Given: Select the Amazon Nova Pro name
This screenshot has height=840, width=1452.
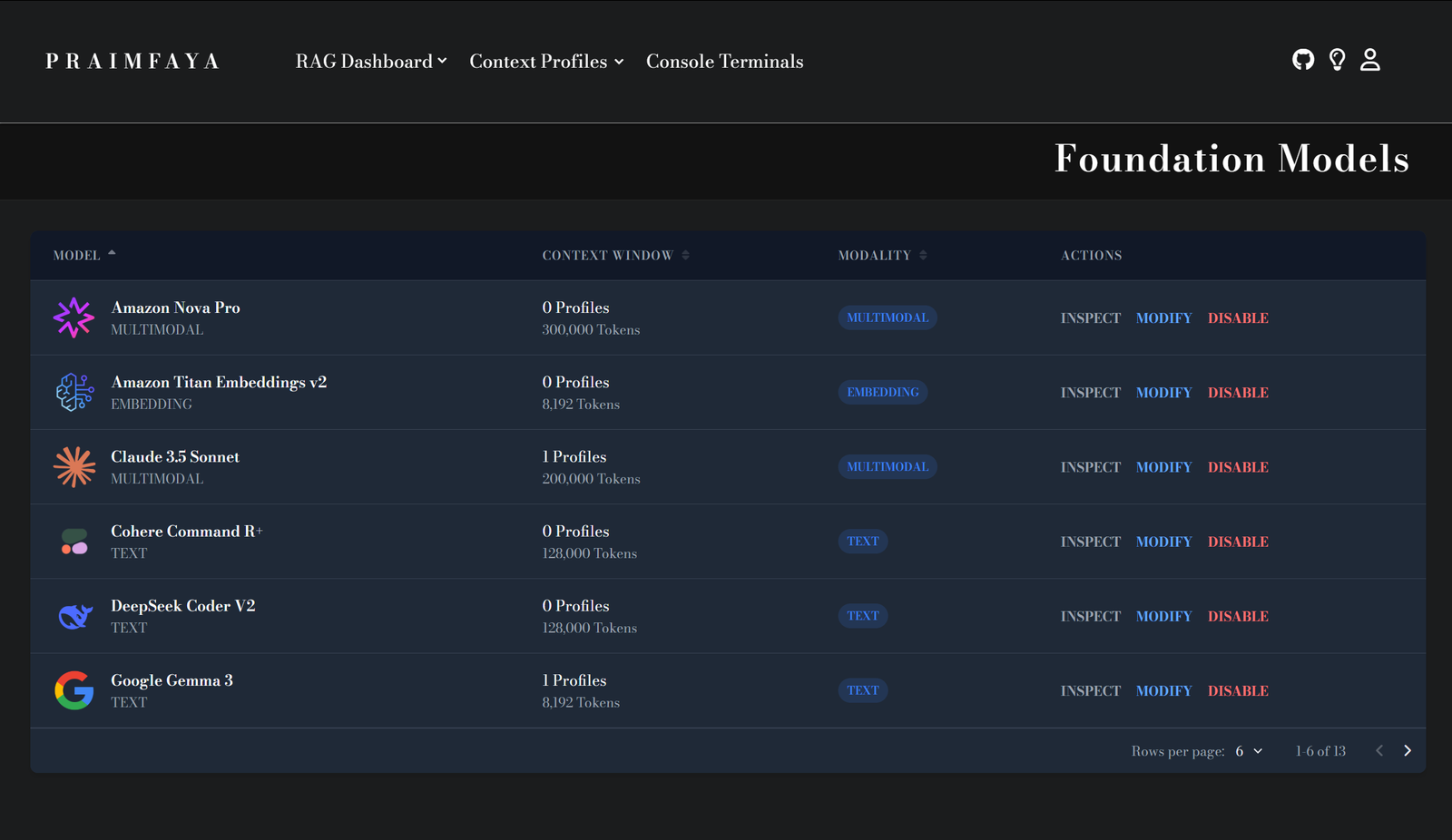Looking at the screenshot, I should pyautogui.click(x=175, y=308).
